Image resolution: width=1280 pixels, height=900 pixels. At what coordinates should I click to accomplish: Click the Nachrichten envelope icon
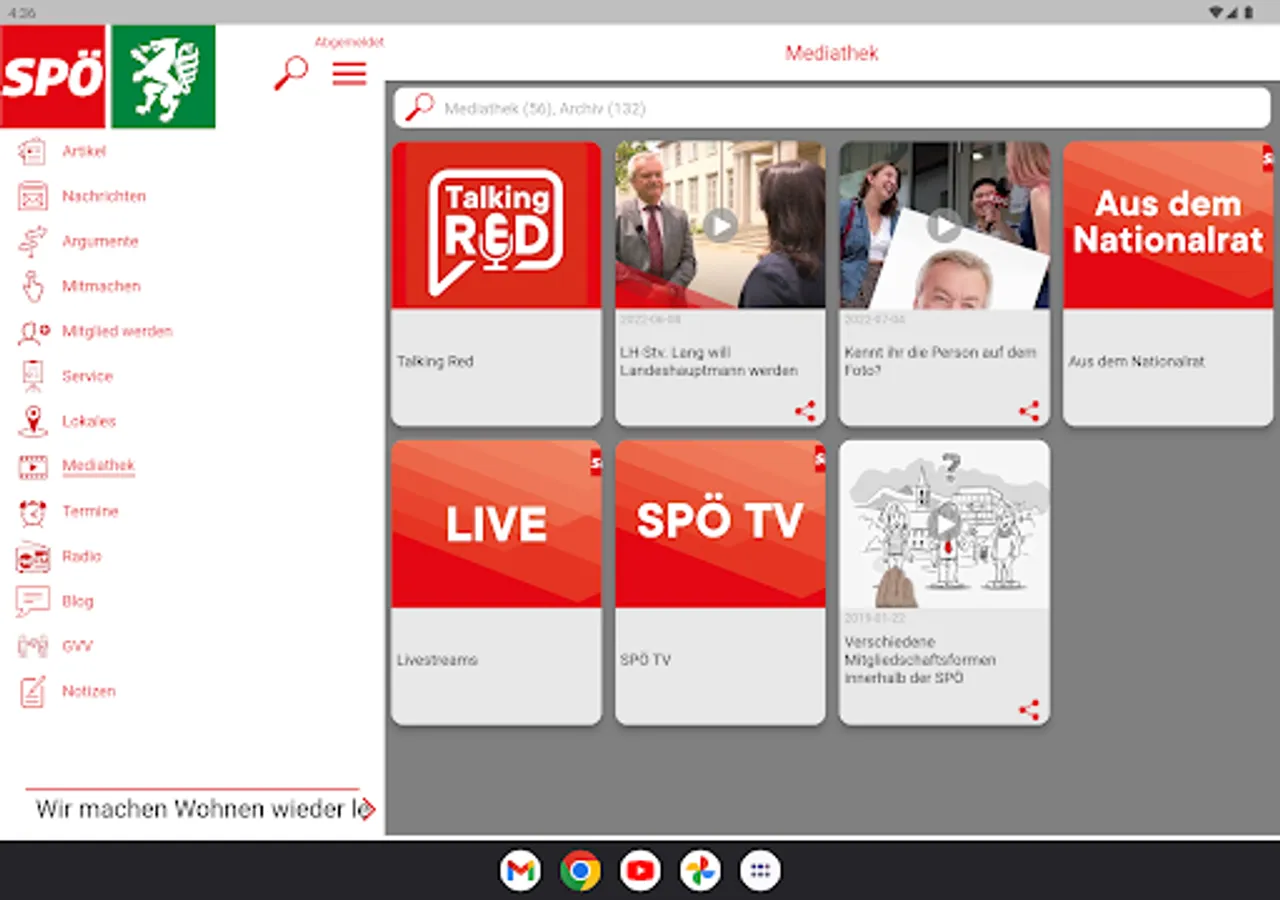coord(32,196)
